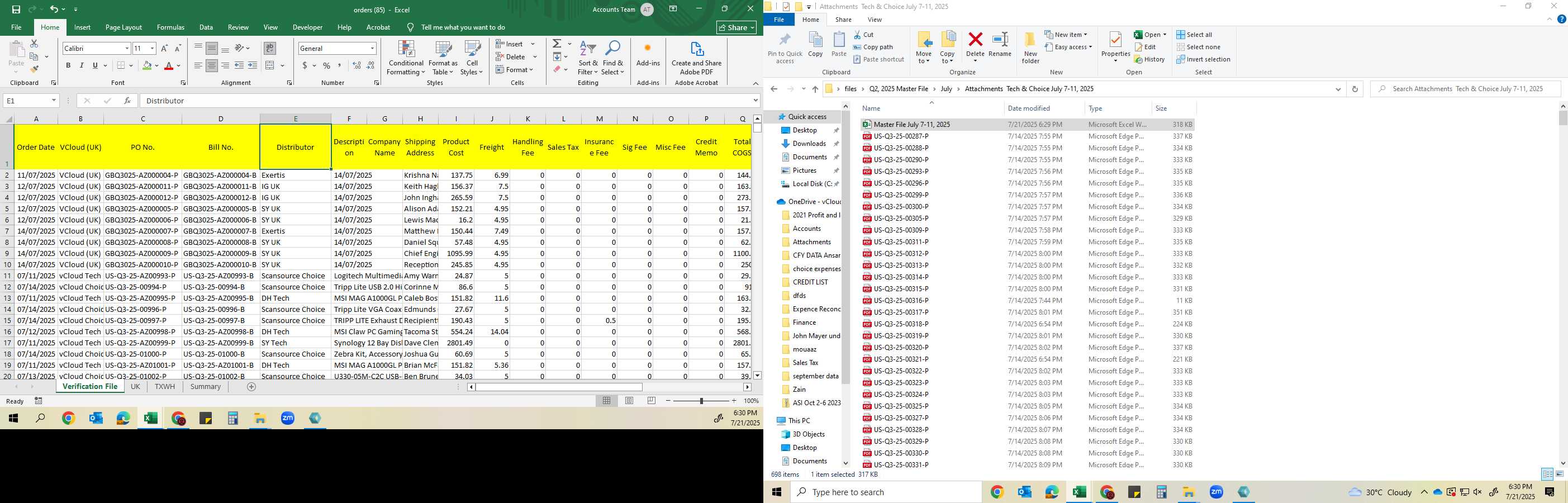Screen dimensions: 1568x503
Task: Click the Explorer Refresh button
Action: pyautogui.click(x=1355, y=89)
